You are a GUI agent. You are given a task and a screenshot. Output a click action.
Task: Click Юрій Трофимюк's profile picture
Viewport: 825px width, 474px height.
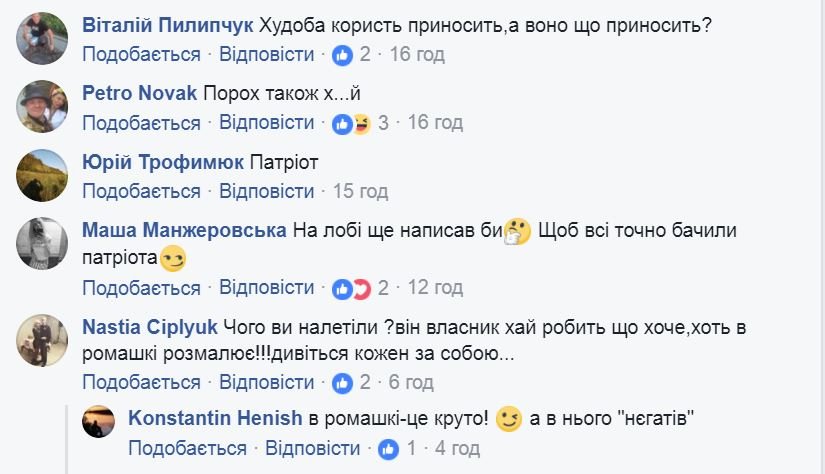[x=42, y=174]
